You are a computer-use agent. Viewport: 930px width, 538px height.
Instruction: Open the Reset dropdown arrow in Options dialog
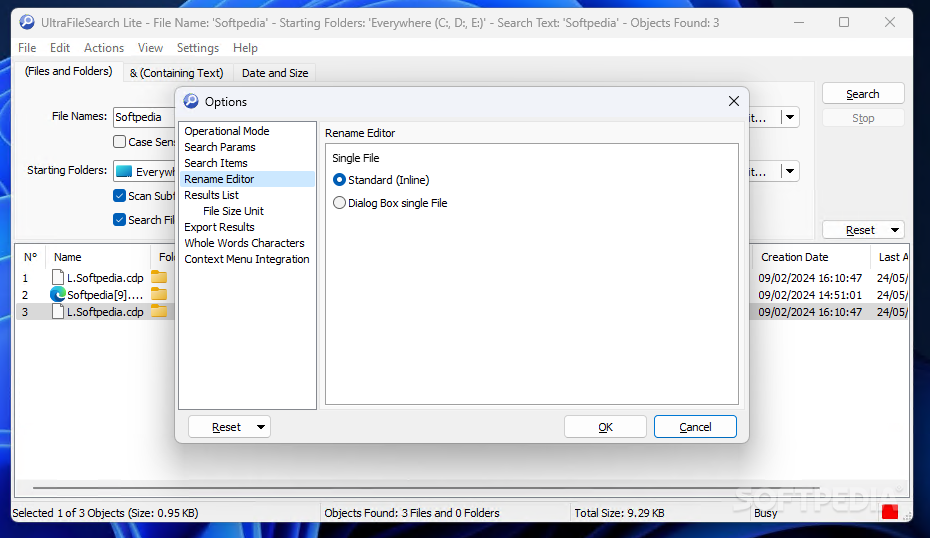pyautogui.click(x=260, y=427)
